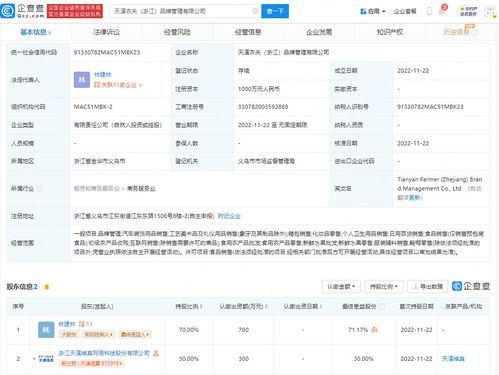Open the 应用 dropdown menu
This screenshot has height=375, width=499.
tap(373, 11)
